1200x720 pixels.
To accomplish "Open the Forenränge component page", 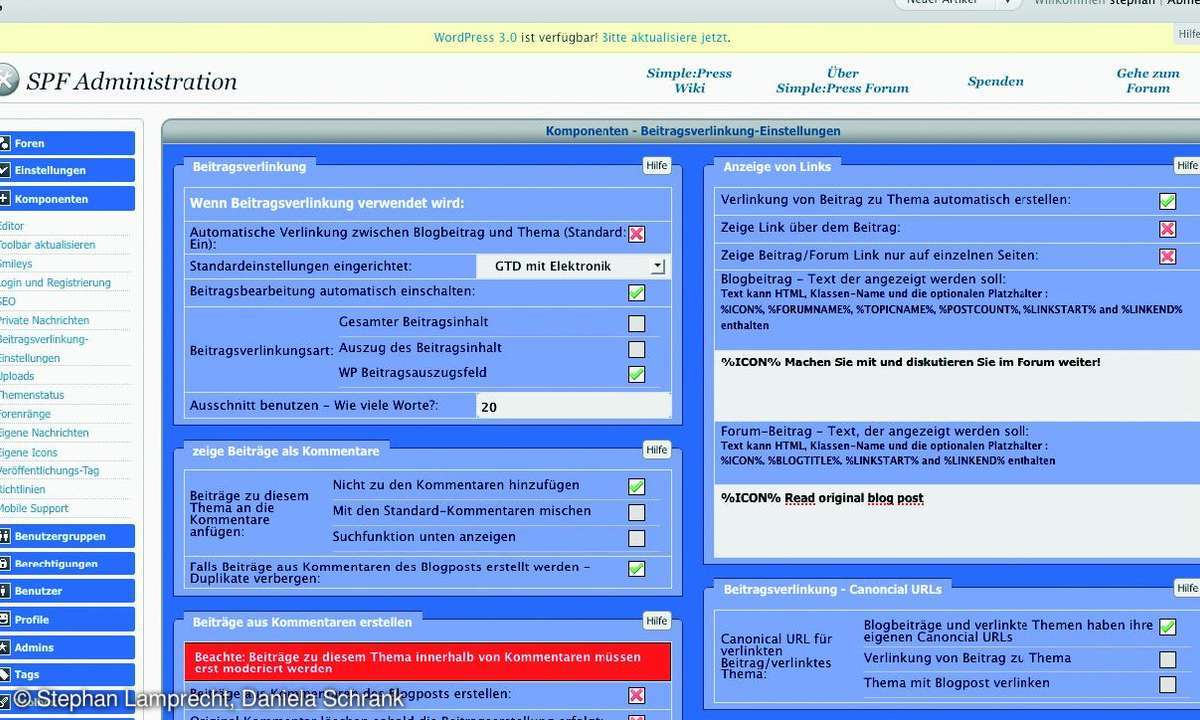I will click(25, 414).
